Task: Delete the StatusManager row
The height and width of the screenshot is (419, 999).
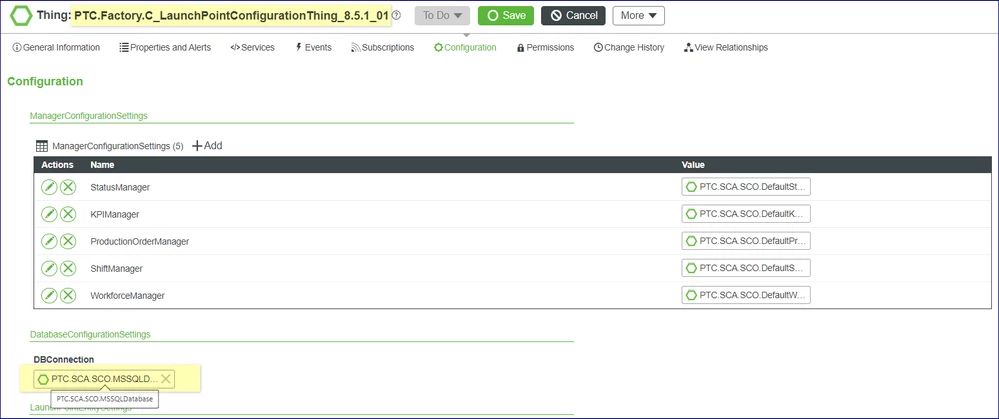Action: coord(68,187)
